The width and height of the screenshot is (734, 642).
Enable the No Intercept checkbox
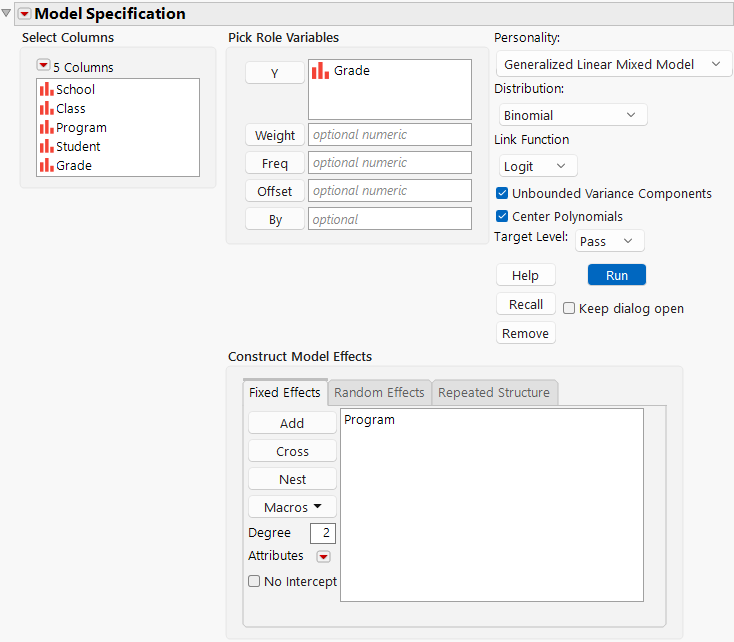(x=254, y=581)
